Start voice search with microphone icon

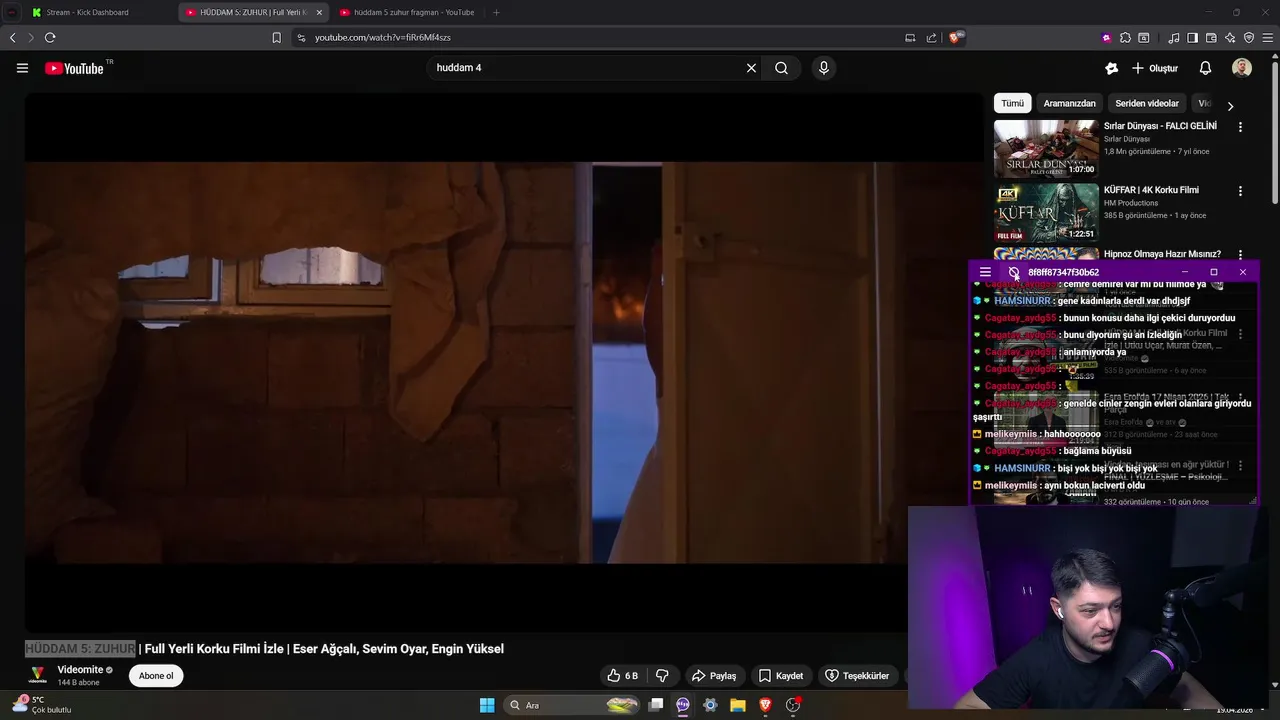[824, 68]
